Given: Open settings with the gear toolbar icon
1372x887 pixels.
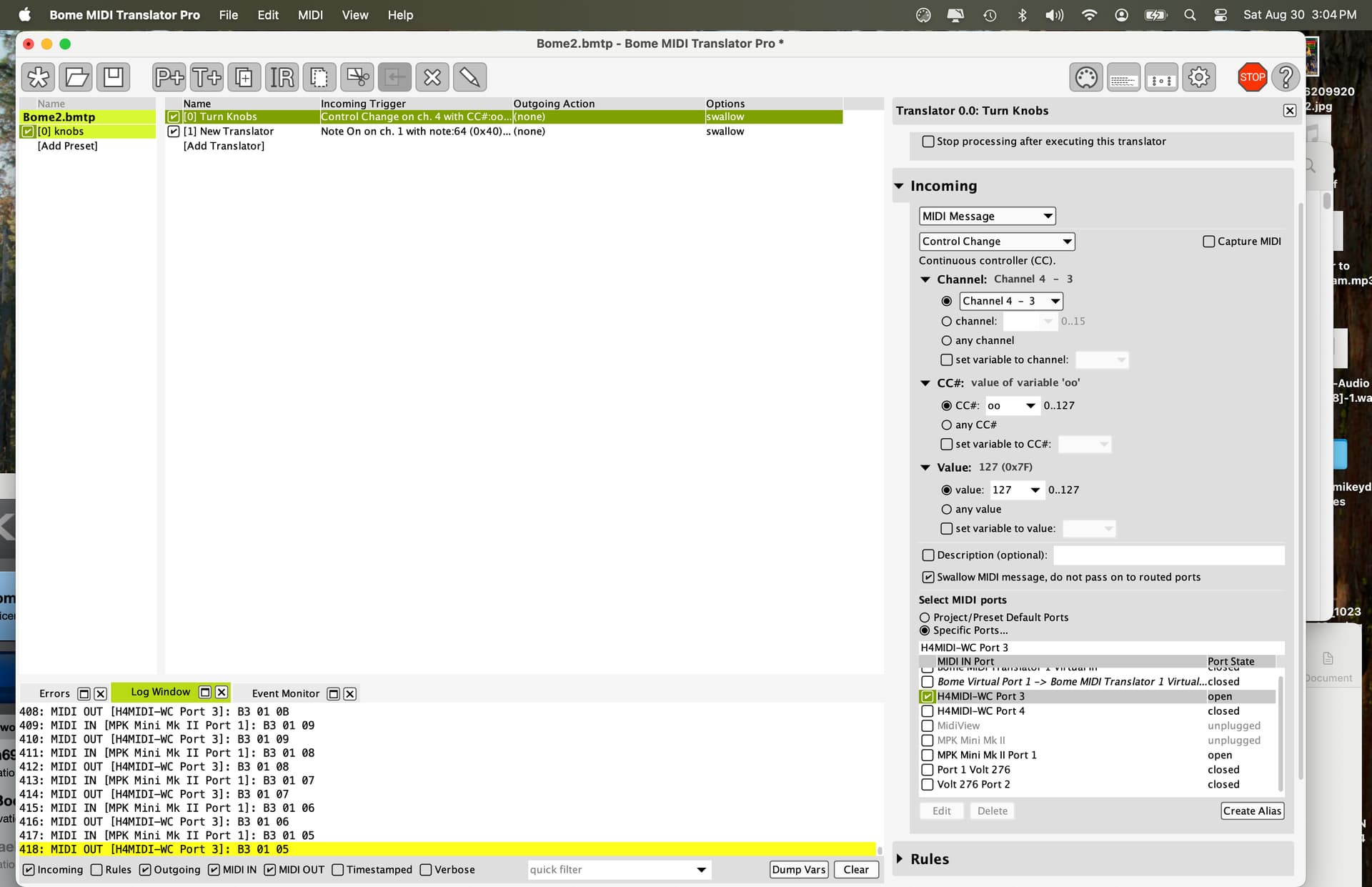Looking at the screenshot, I should point(1199,77).
